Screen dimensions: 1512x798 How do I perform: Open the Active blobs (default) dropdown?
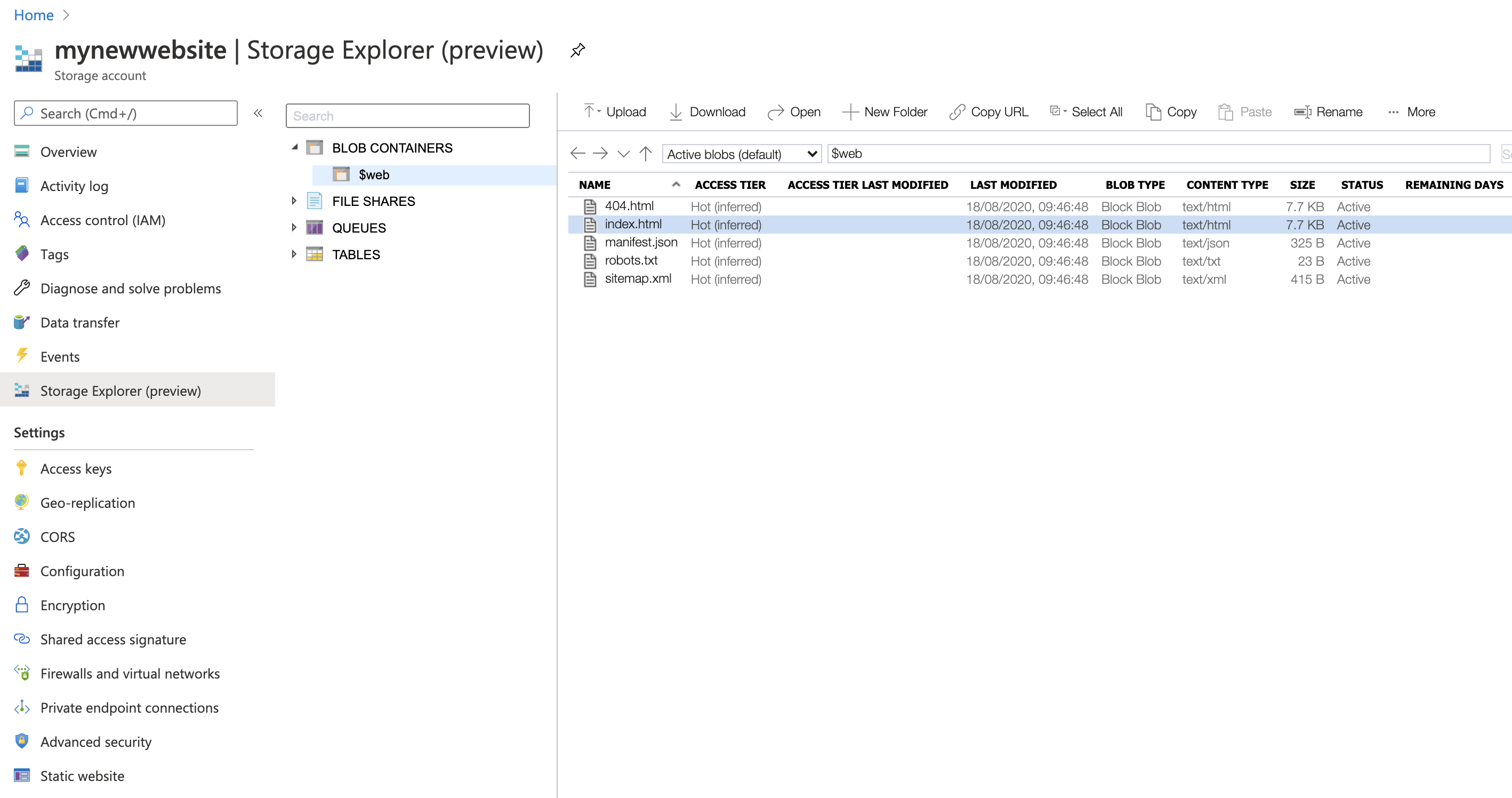click(x=742, y=154)
